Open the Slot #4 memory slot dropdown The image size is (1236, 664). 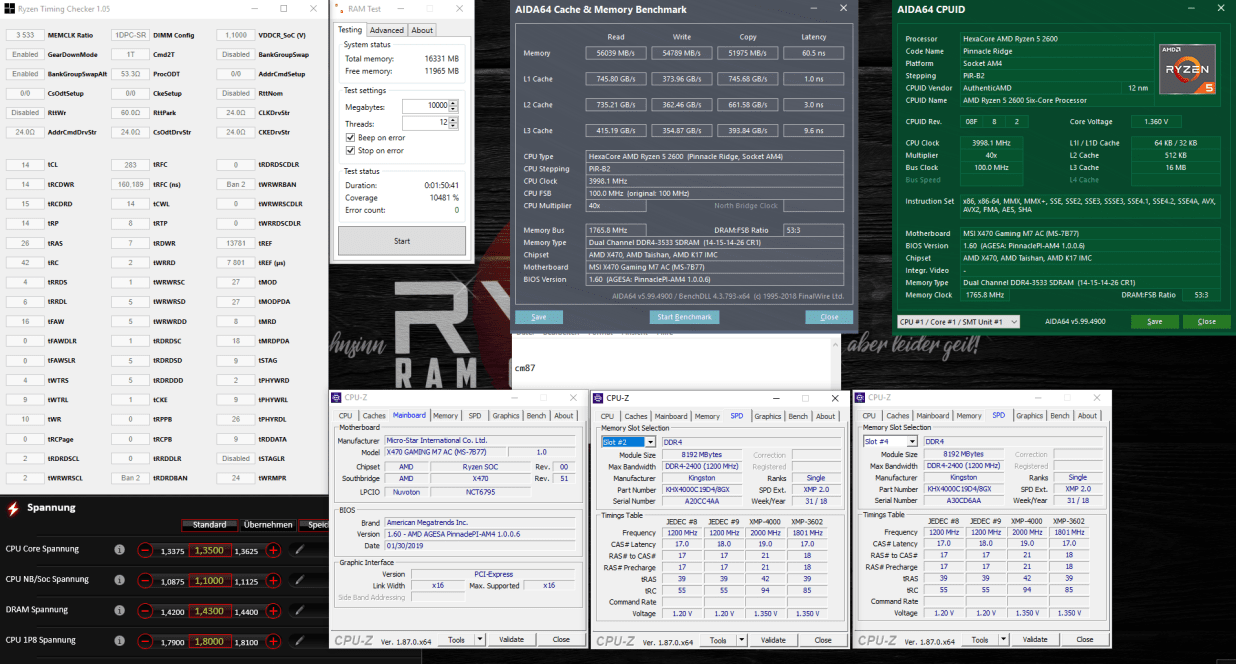(x=890, y=442)
